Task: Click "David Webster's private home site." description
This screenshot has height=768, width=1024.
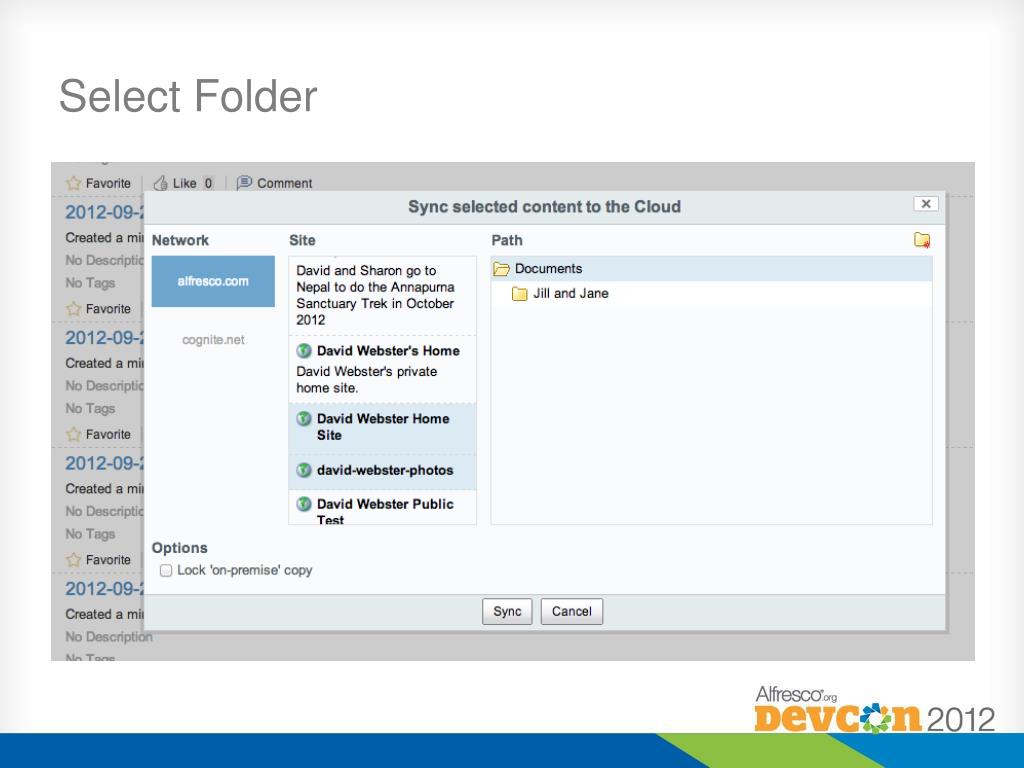Action: (x=366, y=379)
